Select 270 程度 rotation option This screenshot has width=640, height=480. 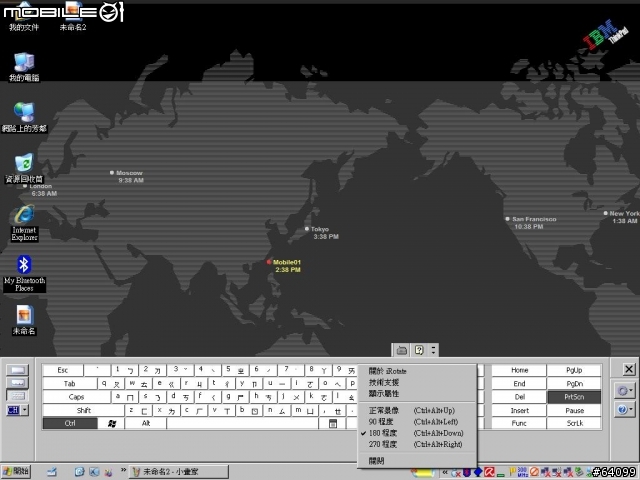click(417, 444)
